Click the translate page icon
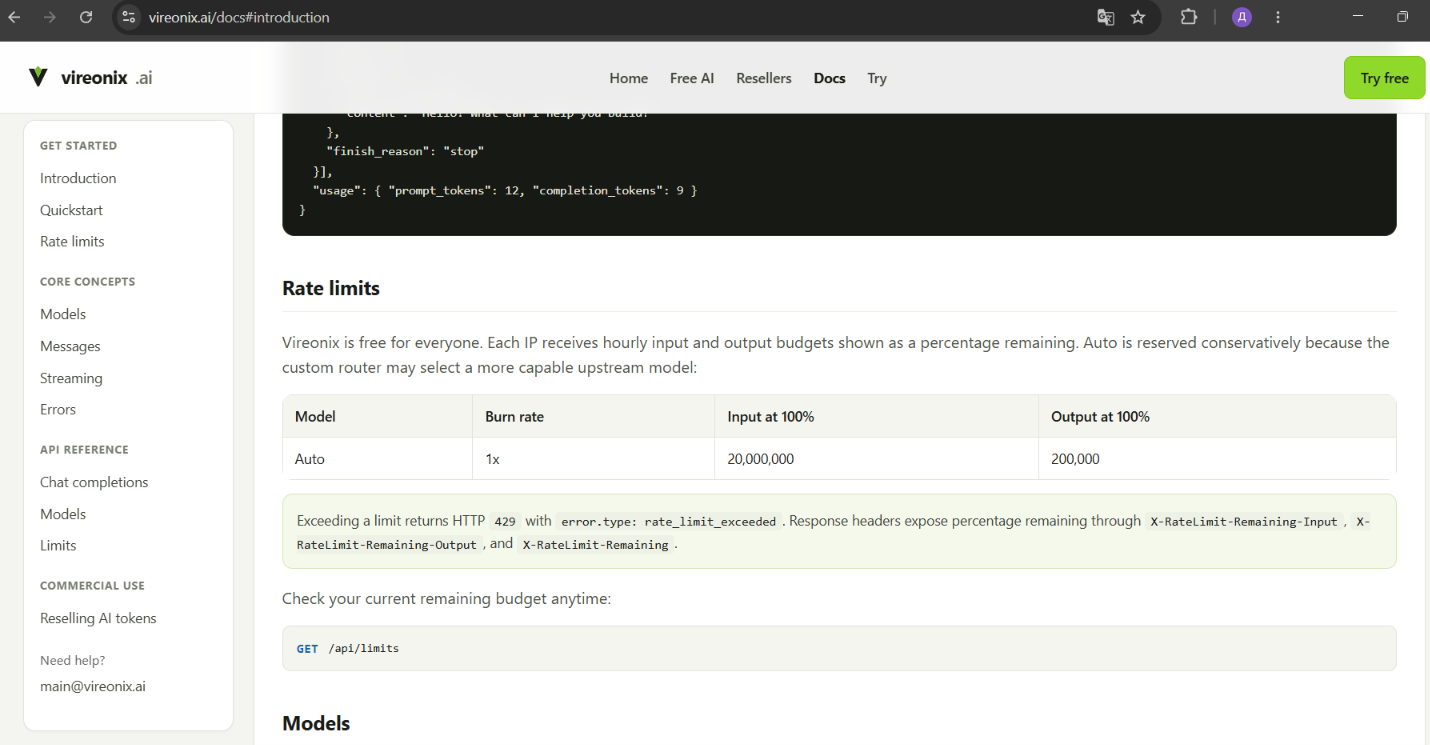Viewport: 1430px width, 745px height. tap(1105, 17)
